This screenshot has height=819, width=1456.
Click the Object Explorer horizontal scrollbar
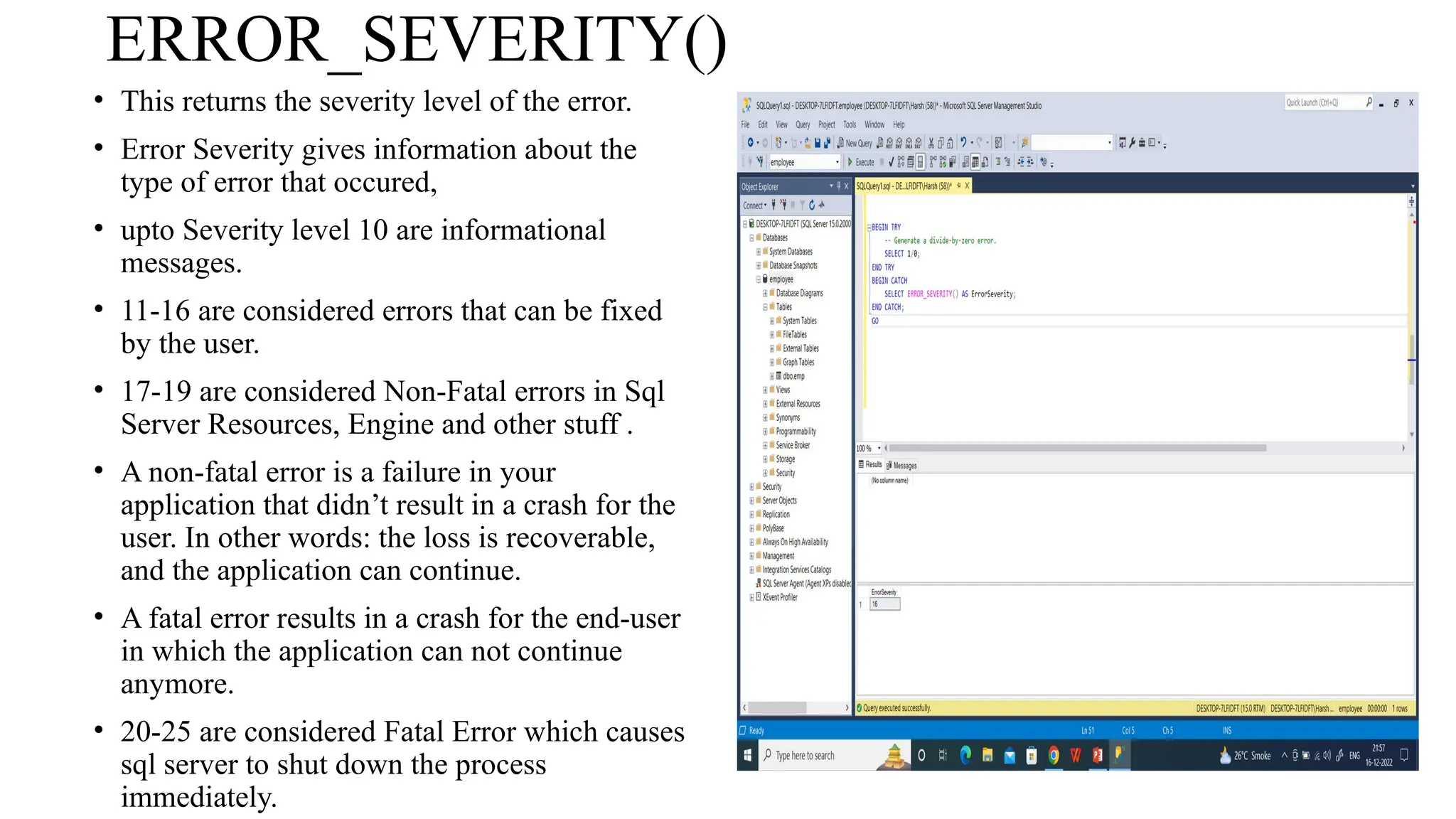tap(778, 707)
